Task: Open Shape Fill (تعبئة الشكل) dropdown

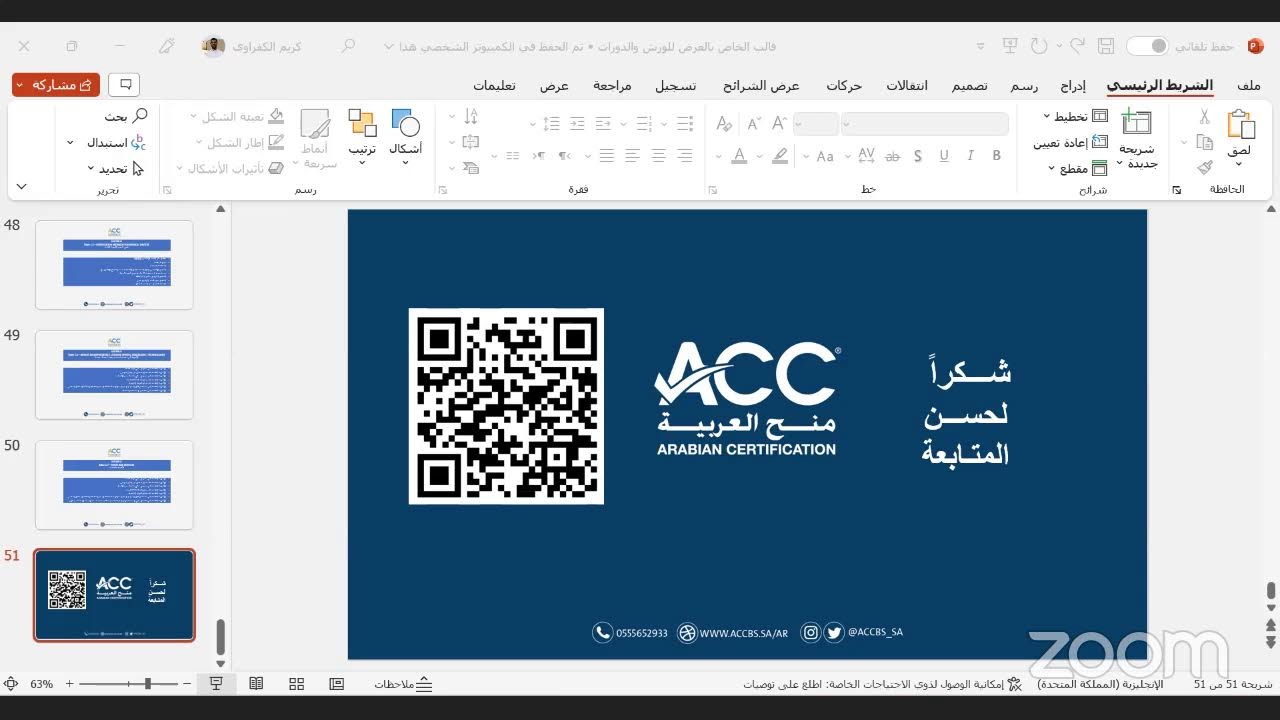Action: click(x=236, y=117)
